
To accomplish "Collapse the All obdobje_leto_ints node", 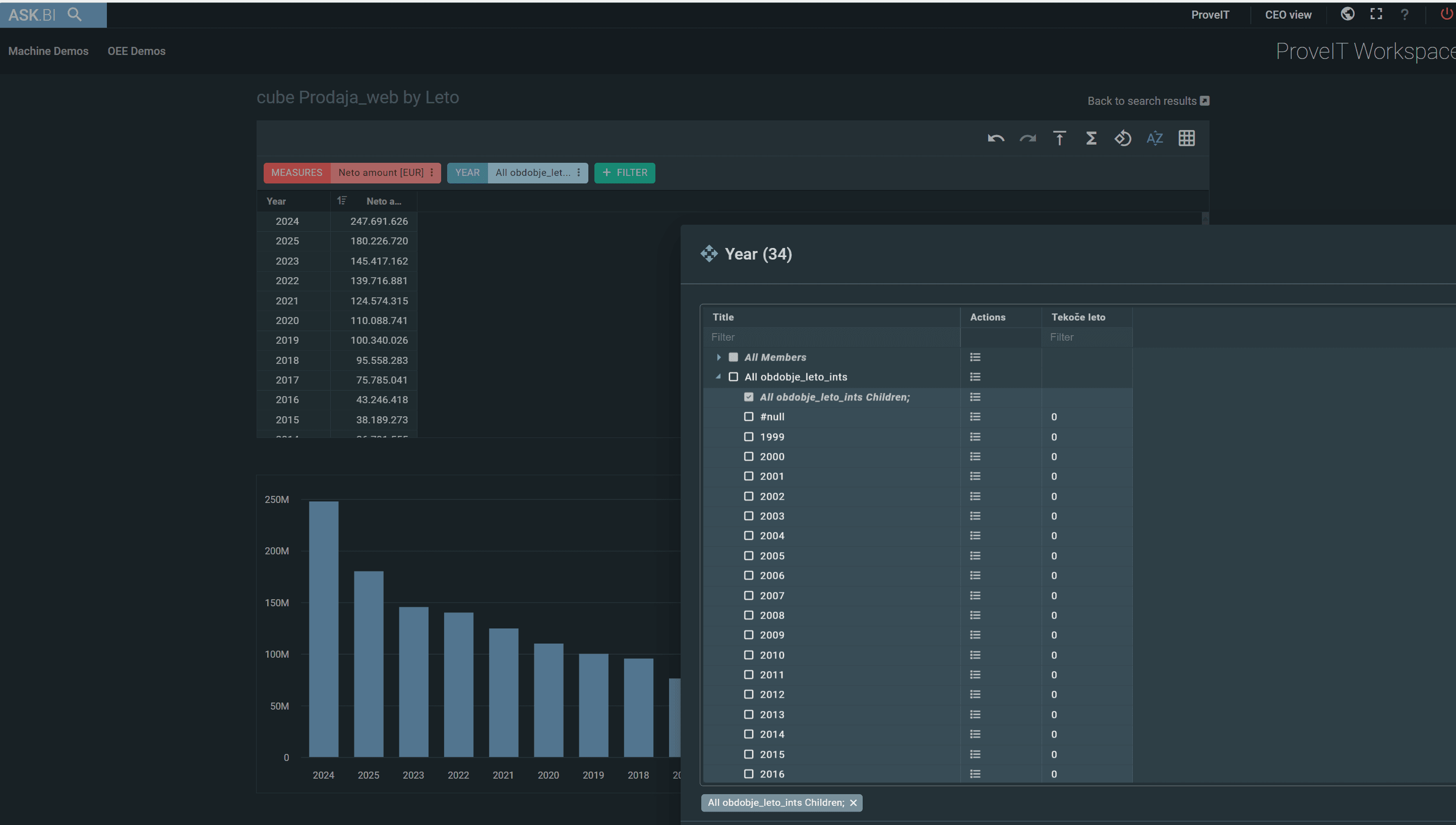I will pos(718,377).
